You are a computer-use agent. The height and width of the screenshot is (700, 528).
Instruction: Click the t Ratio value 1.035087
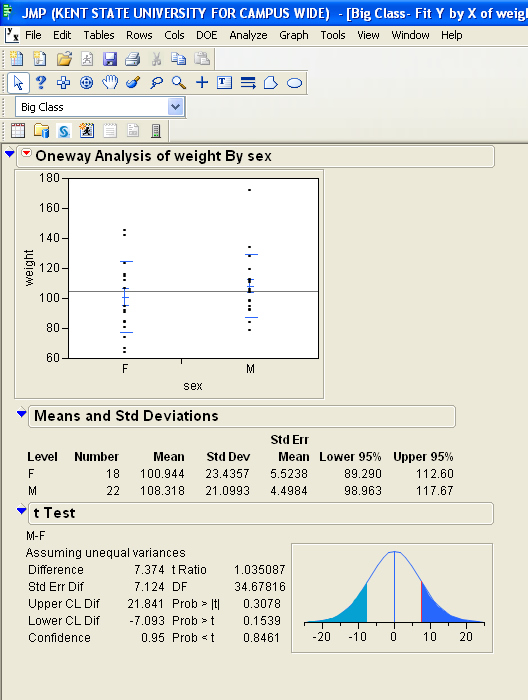(x=259, y=570)
